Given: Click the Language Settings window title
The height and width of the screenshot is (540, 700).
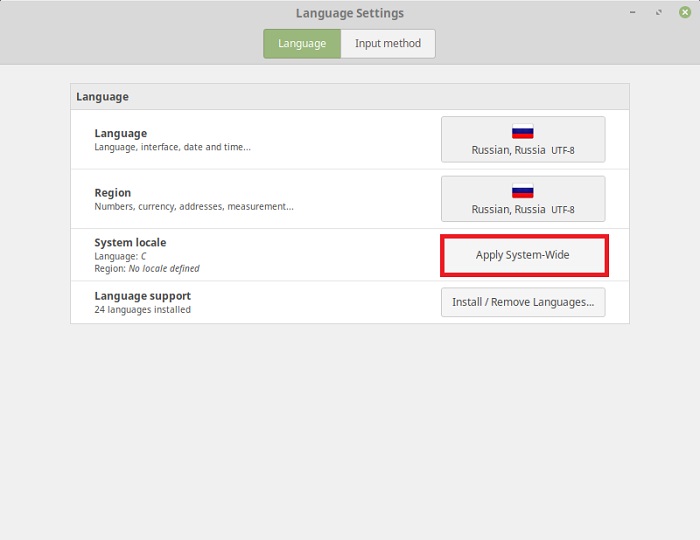Looking at the screenshot, I should pyautogui.click(x=350, y=13).
